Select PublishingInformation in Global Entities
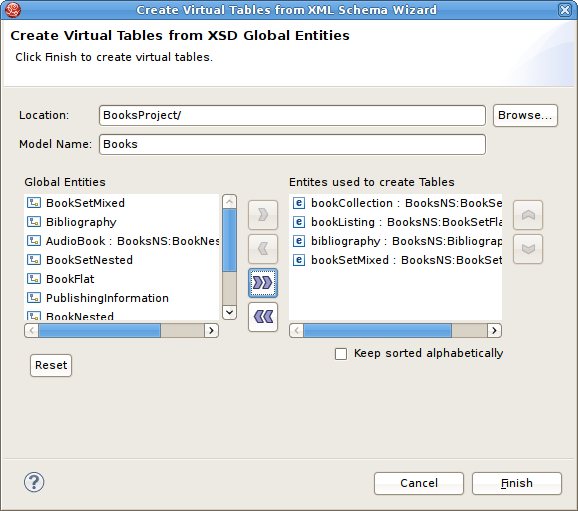This screenshot has width=578, height=511. (107, 298)
